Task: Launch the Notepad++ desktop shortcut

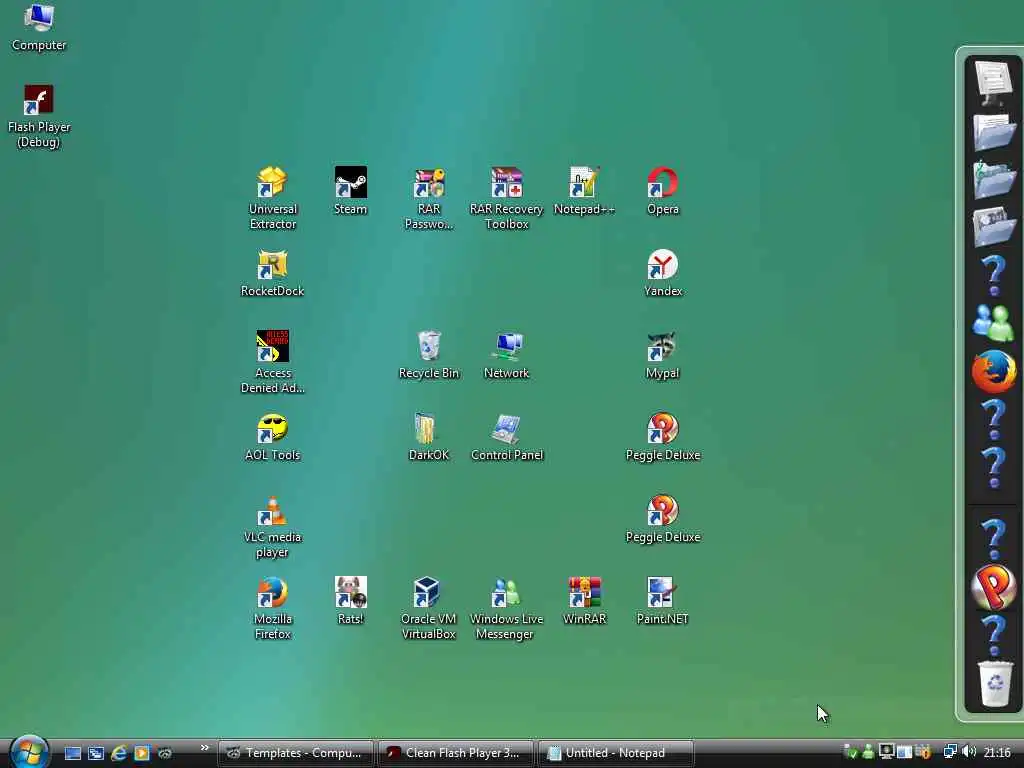Action: pyautogui.click(x=584, y=190)
